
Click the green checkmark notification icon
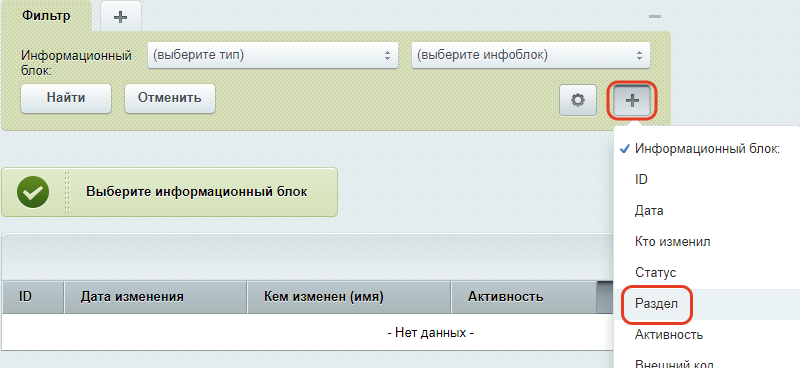pos(33,192)
